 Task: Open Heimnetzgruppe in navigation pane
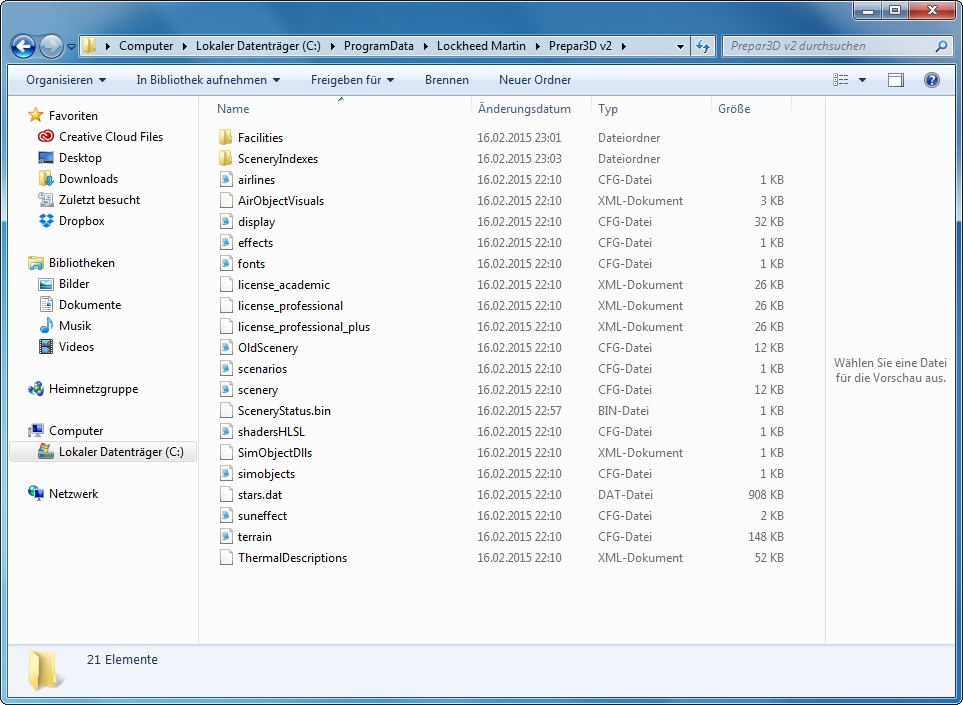(x=93, y=389)
